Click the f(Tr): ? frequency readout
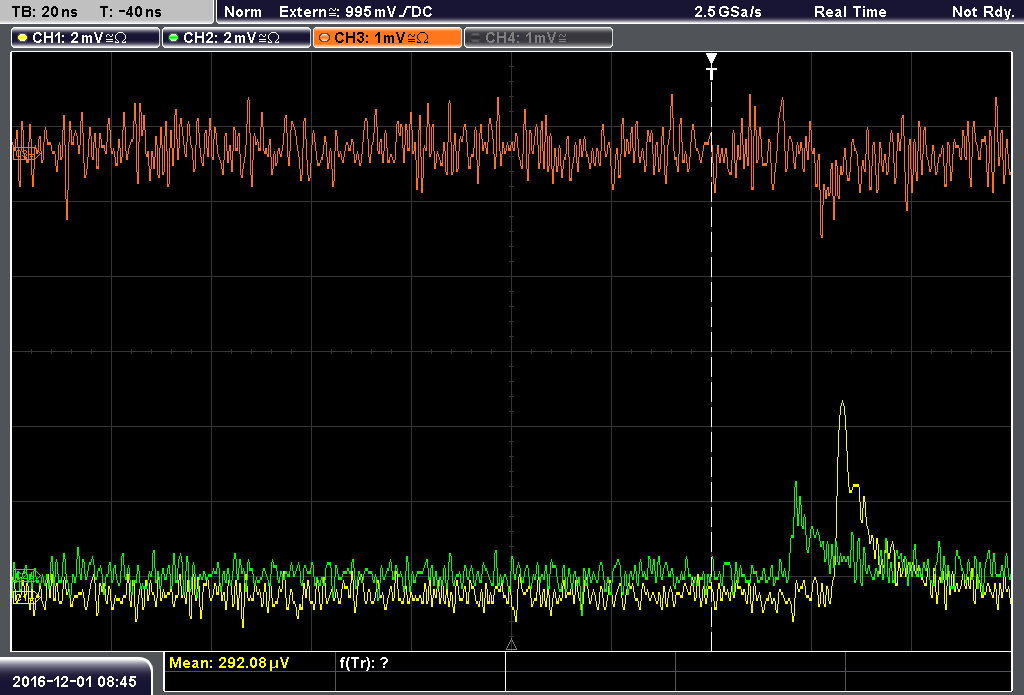 [364, 663]
